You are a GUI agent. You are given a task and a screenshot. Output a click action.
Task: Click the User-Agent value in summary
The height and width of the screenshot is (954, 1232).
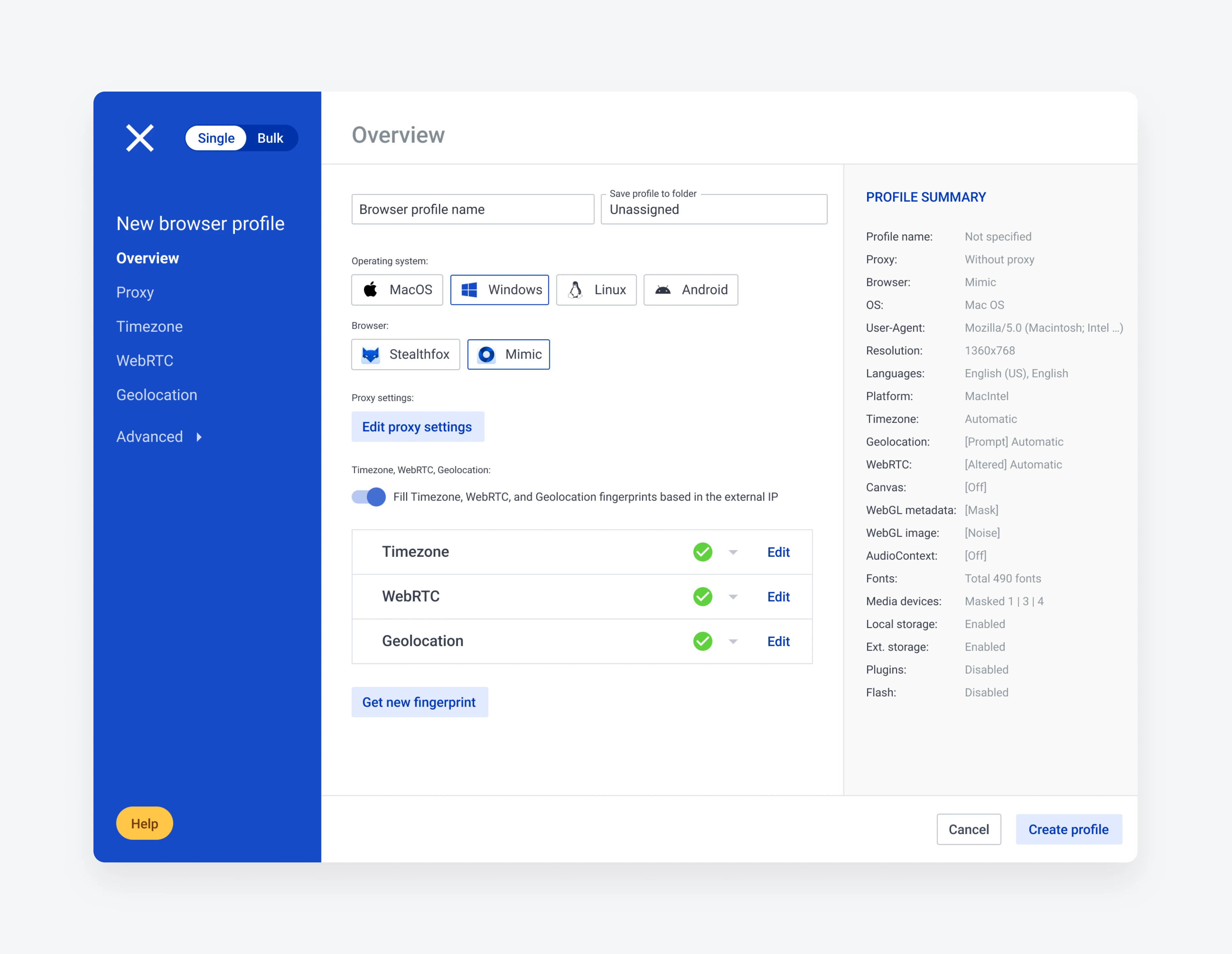(1044, 328)
